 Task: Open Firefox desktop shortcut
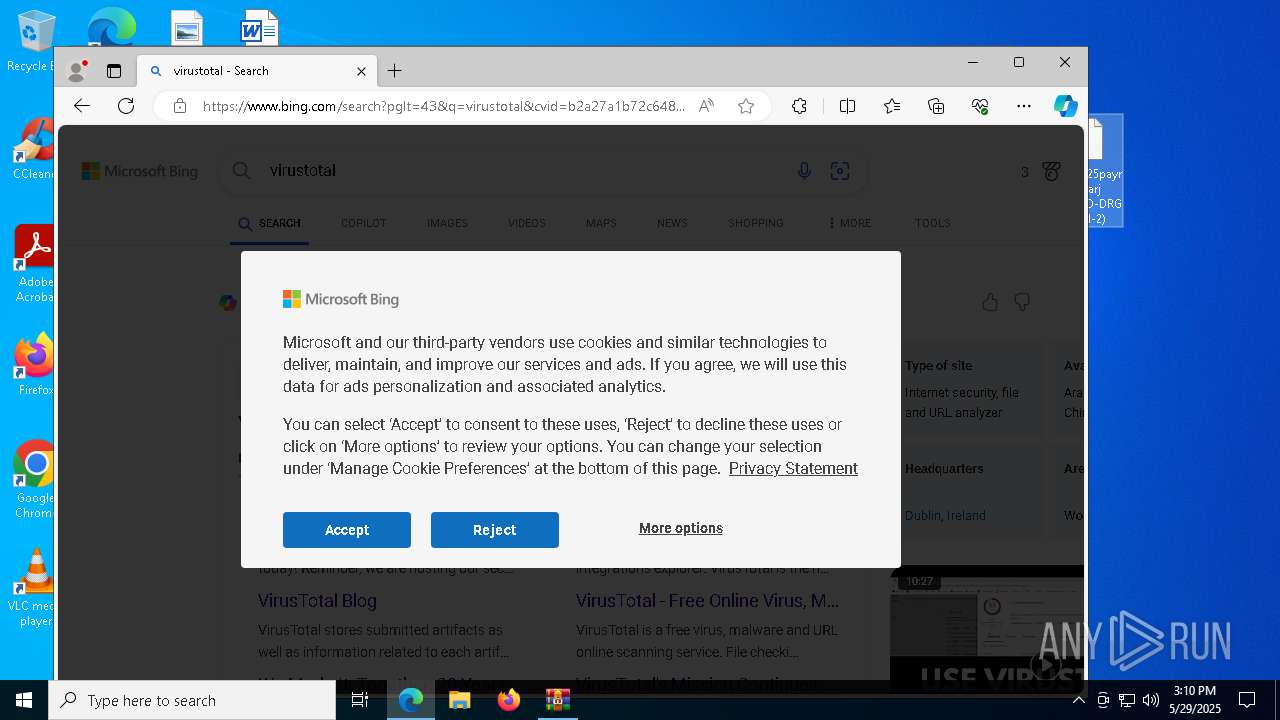click(34, 365)
